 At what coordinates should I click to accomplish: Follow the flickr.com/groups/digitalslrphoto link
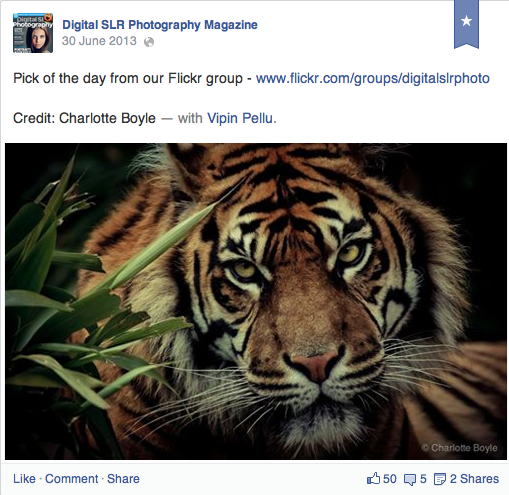coord(373,79)
